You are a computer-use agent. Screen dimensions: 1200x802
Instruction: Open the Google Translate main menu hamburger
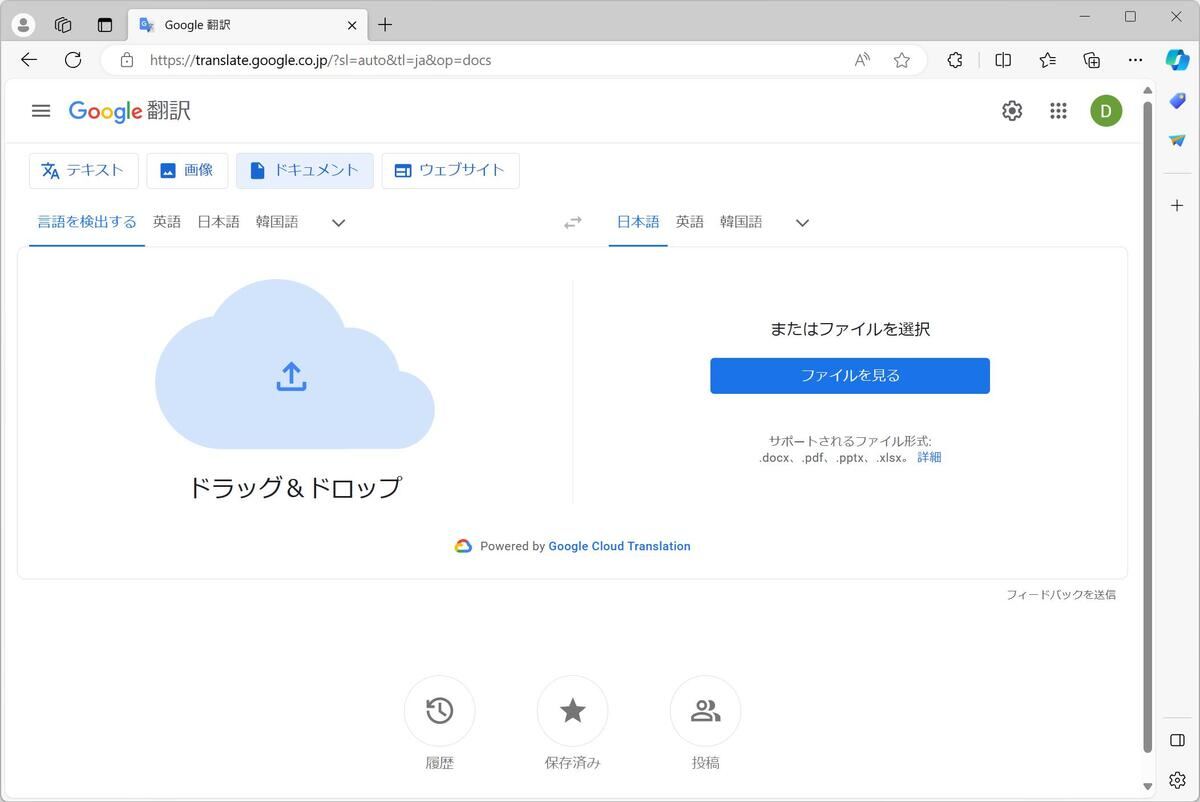click(x=41, y=111)
